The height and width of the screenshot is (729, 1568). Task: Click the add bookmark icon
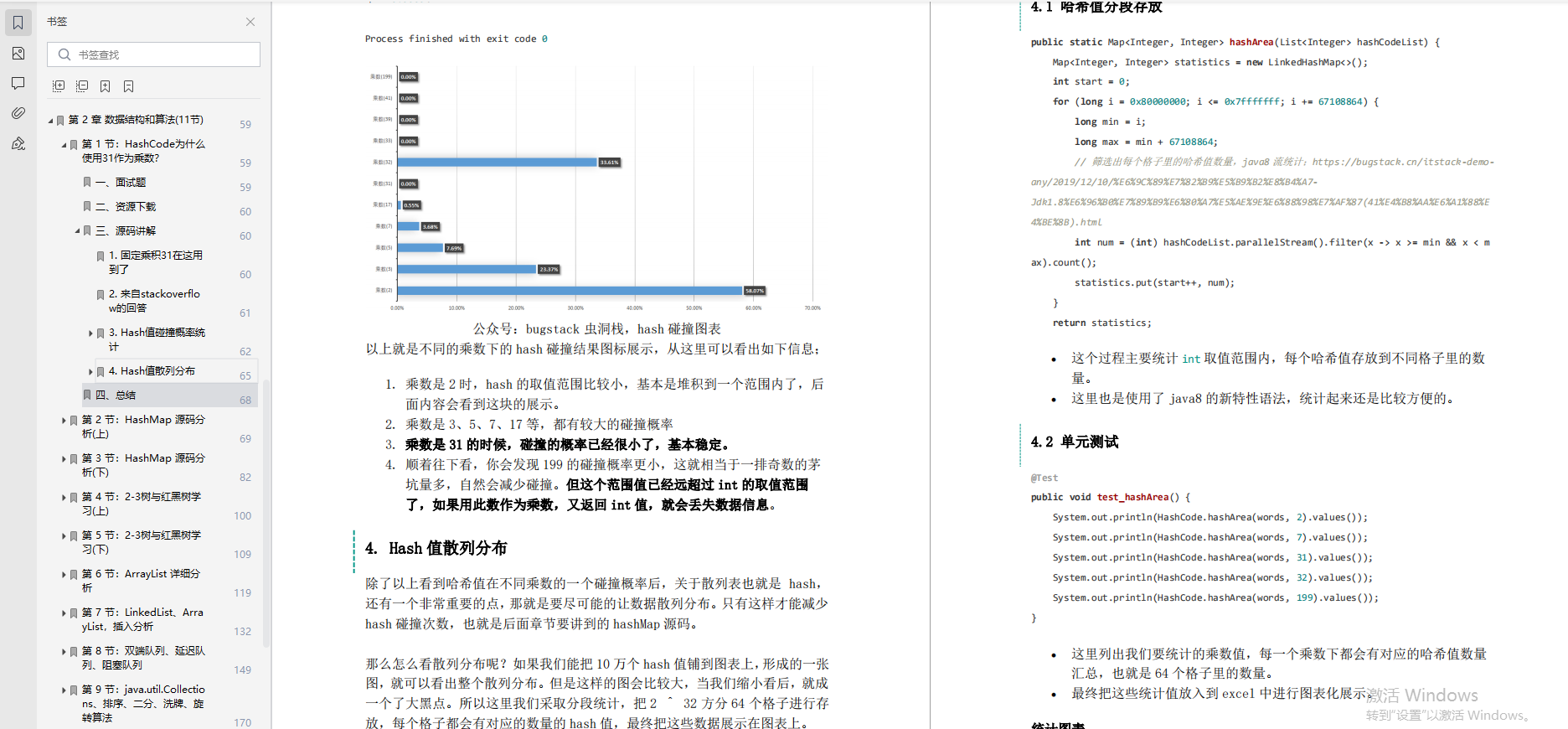point(106,86)
